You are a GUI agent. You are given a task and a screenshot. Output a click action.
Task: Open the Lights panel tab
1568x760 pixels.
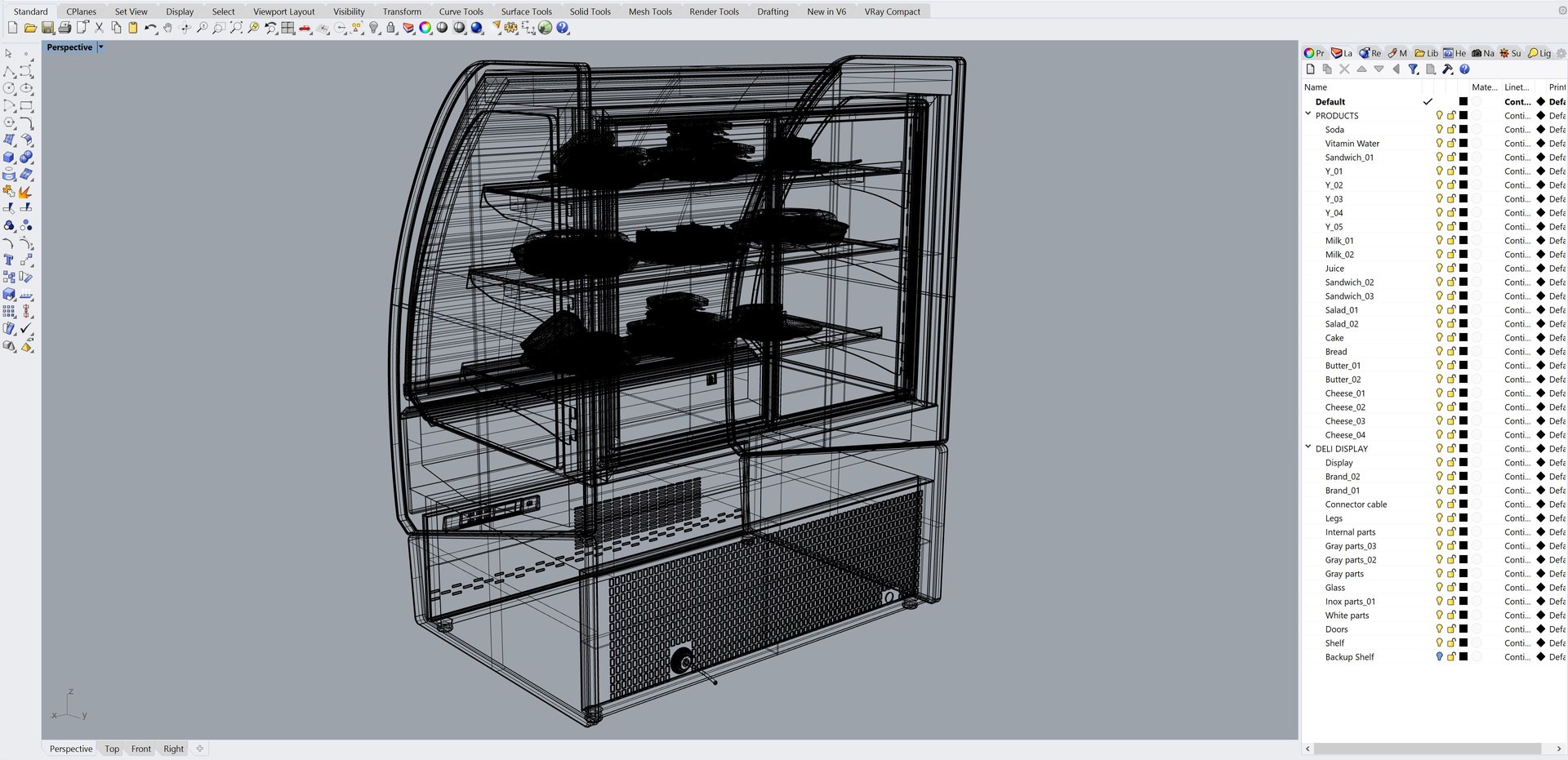coord(1539,53)
